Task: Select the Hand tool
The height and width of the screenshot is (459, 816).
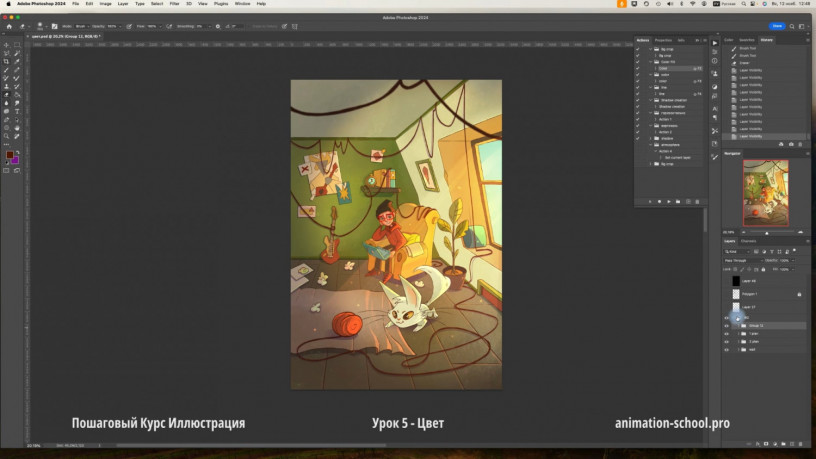Action: tap(17, 128)
